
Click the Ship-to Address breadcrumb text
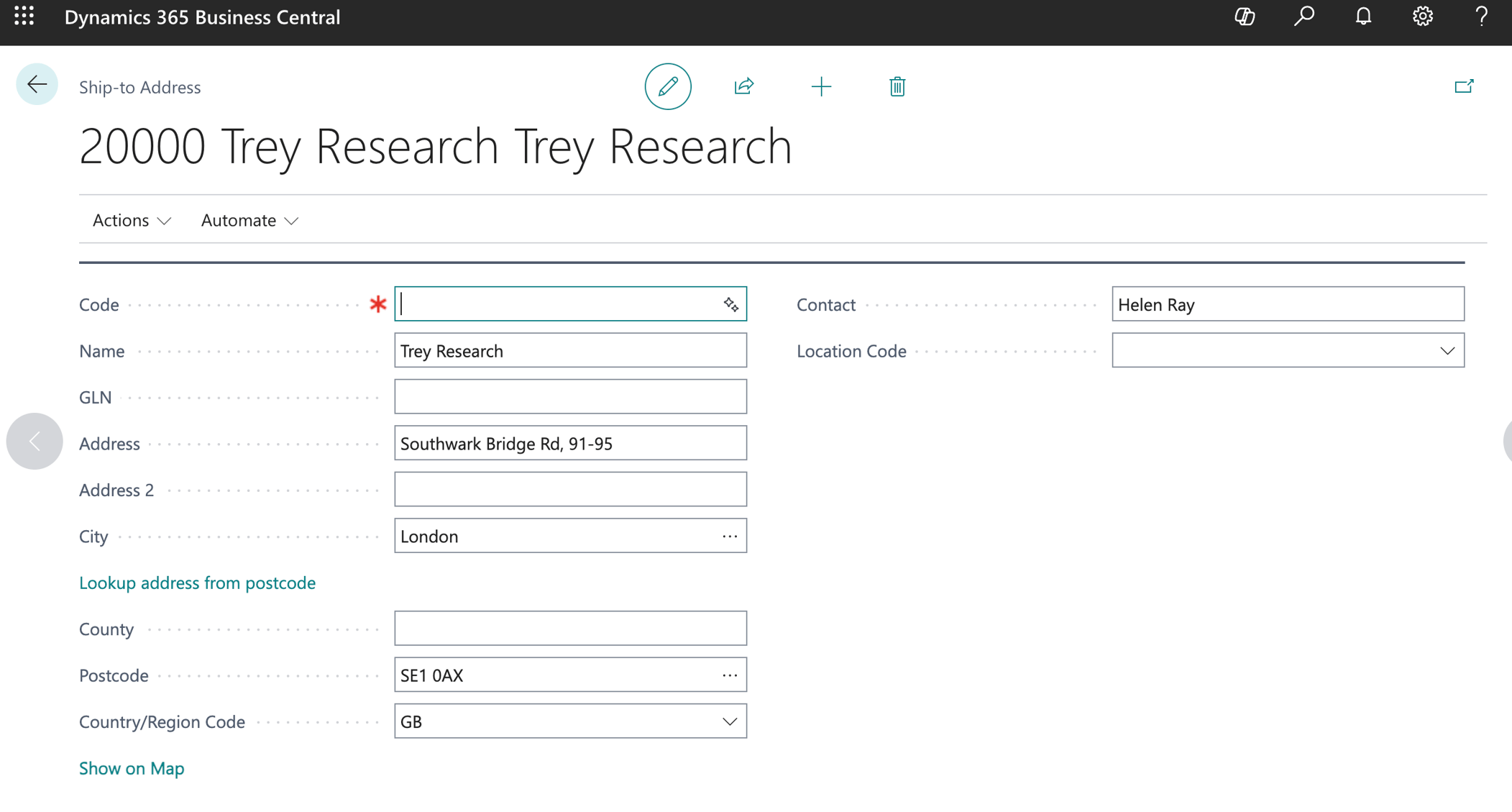point(139,87)
